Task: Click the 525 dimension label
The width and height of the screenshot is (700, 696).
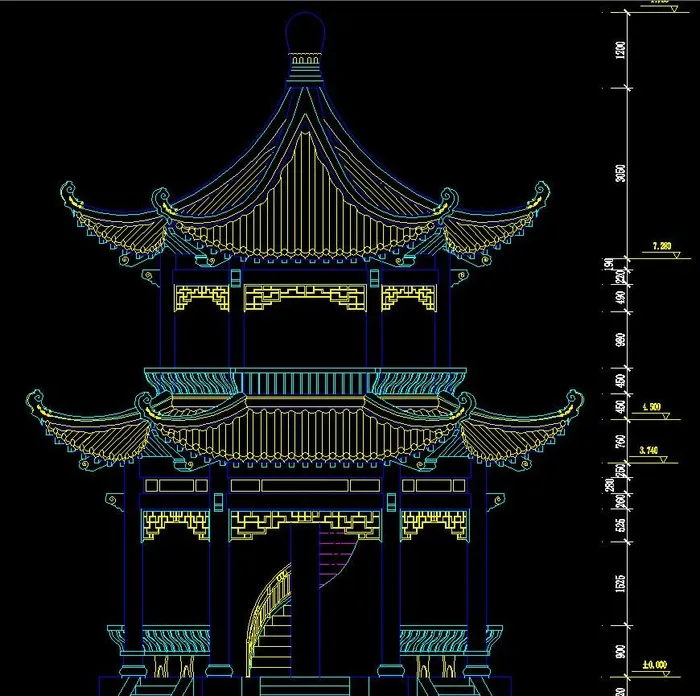Action: tap(621, 525)
